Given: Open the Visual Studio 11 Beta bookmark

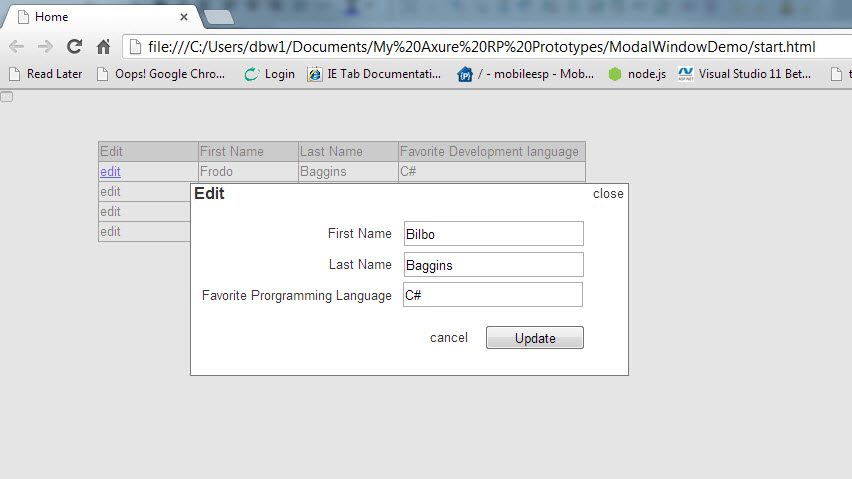Looking at the screenshot, I should pyautogui.click(x=745, y=74).
